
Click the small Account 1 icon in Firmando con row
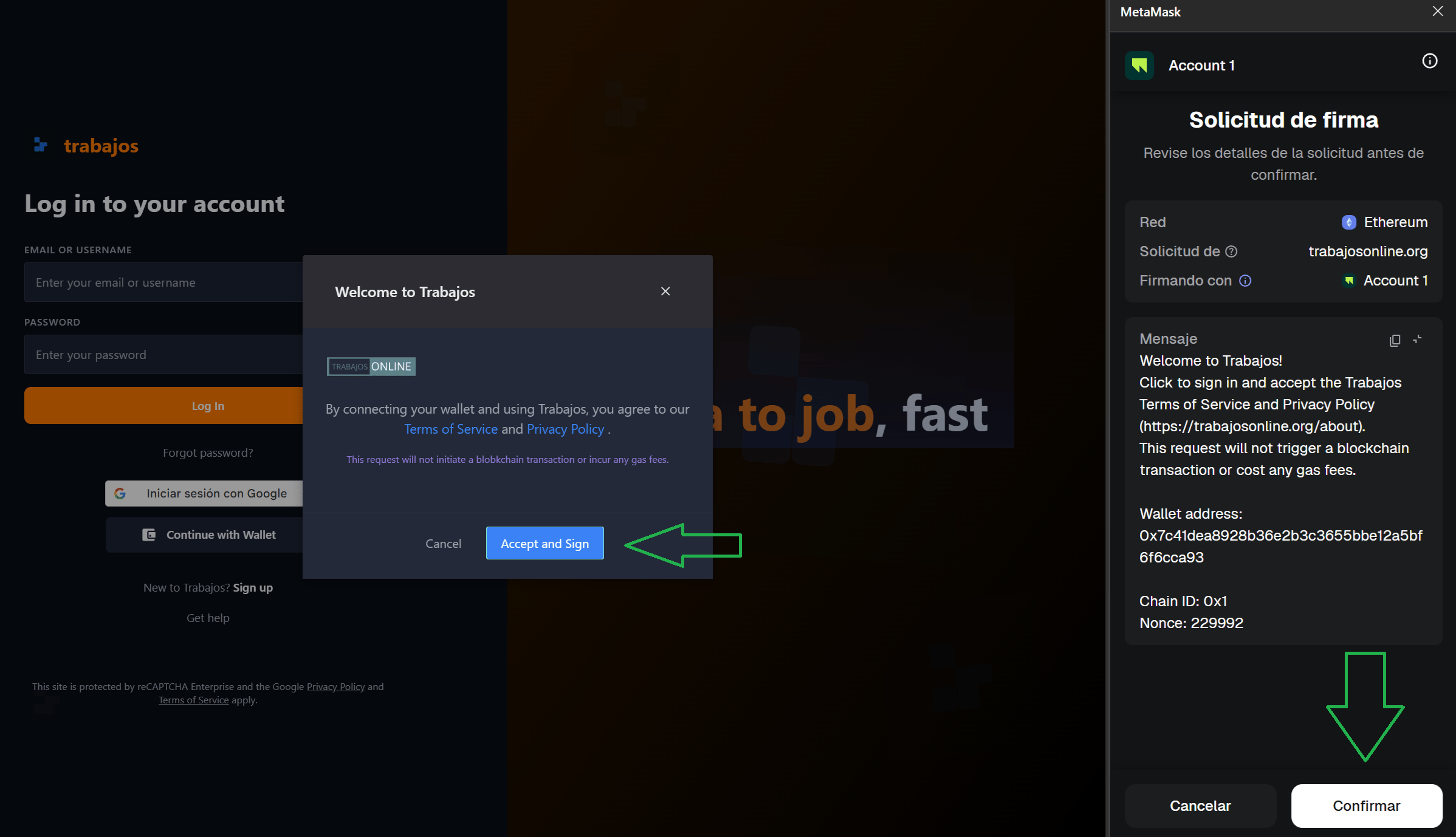[x=1349, y=281]
